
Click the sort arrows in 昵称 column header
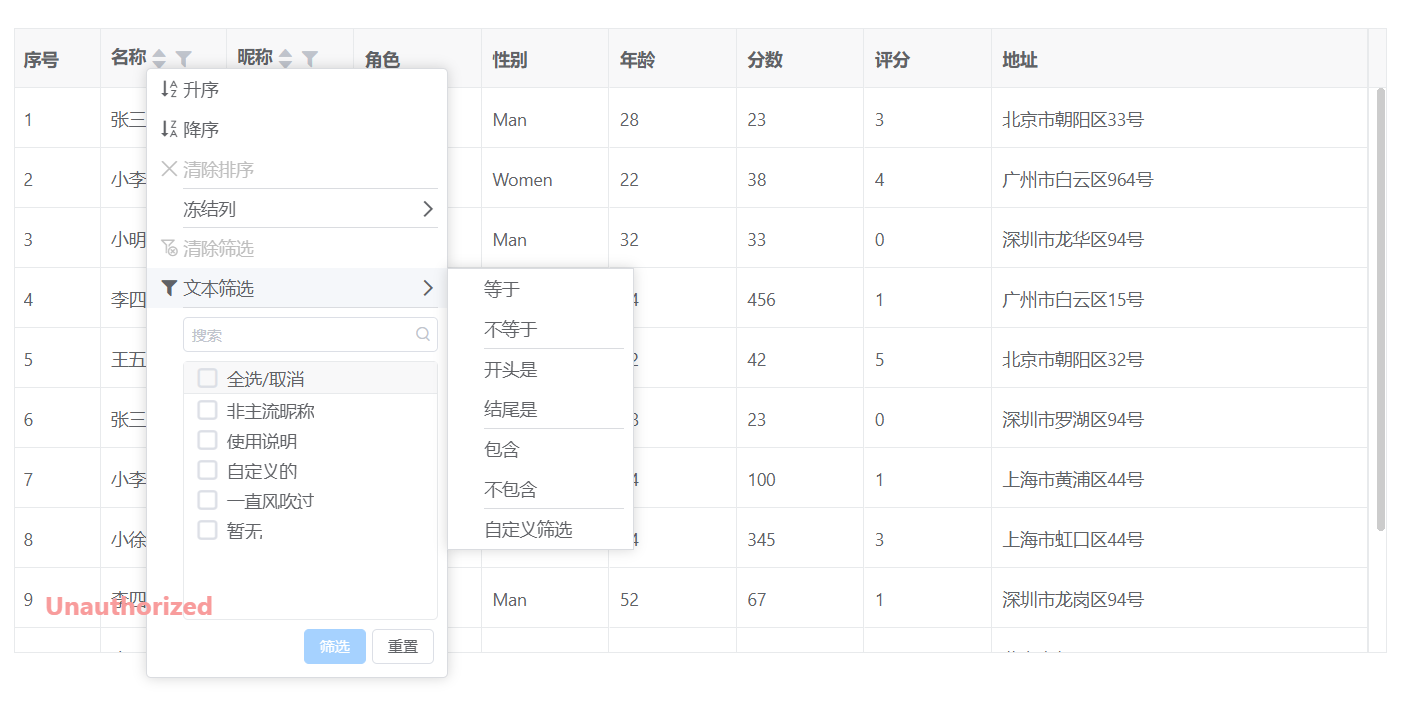point(285,59)
